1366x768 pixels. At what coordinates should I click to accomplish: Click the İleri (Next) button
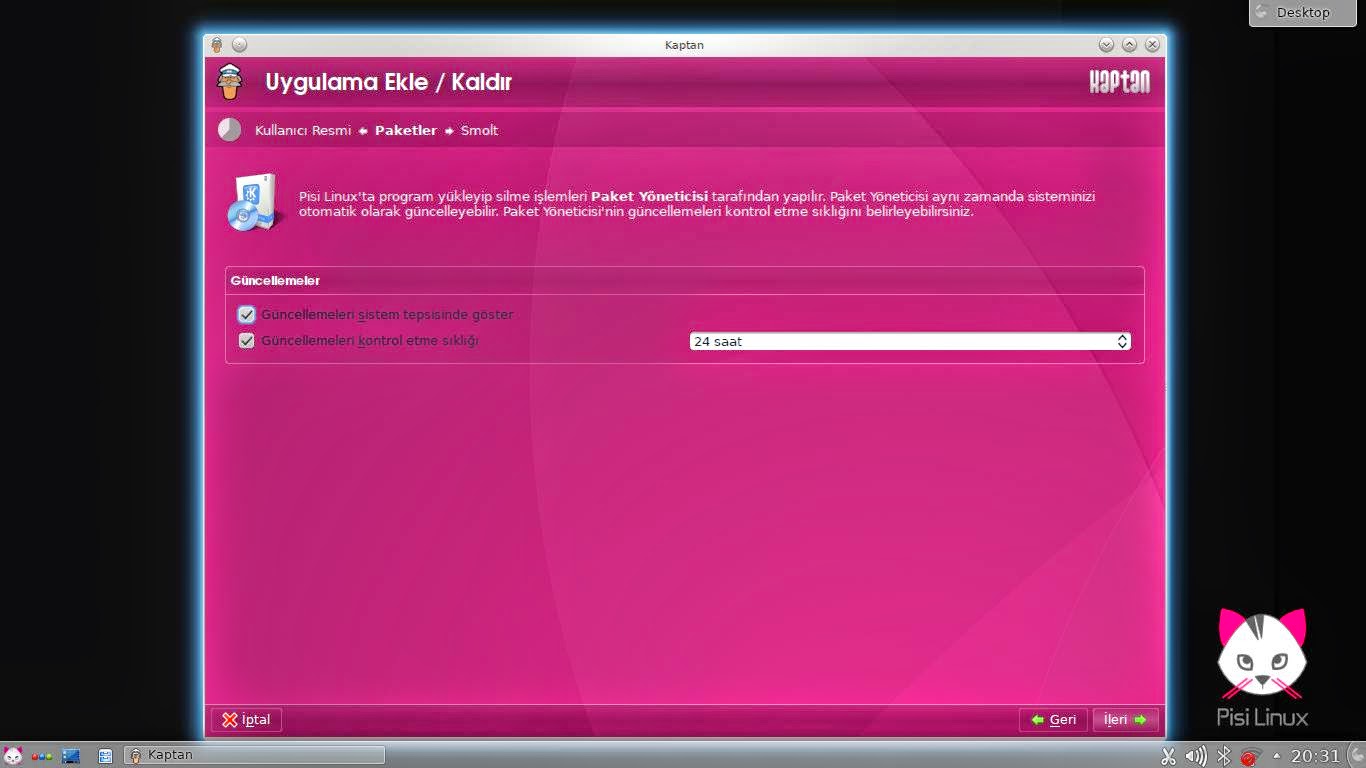coord(1126,720)
